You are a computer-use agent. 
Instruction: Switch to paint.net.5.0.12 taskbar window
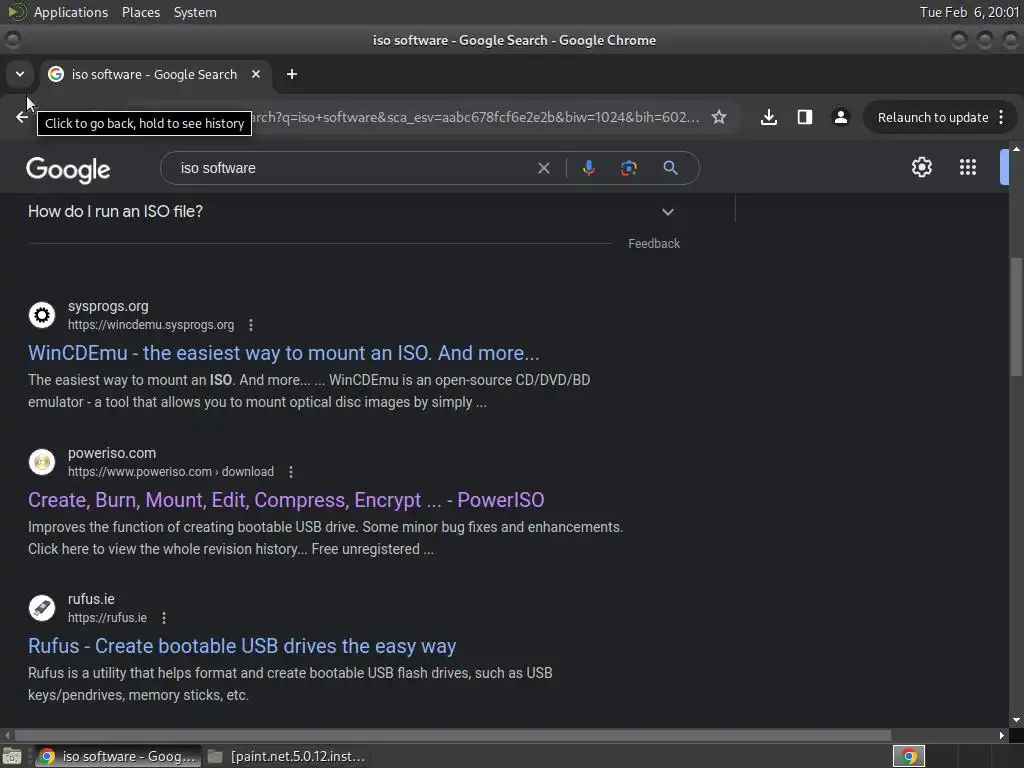[x=286, y=756]
